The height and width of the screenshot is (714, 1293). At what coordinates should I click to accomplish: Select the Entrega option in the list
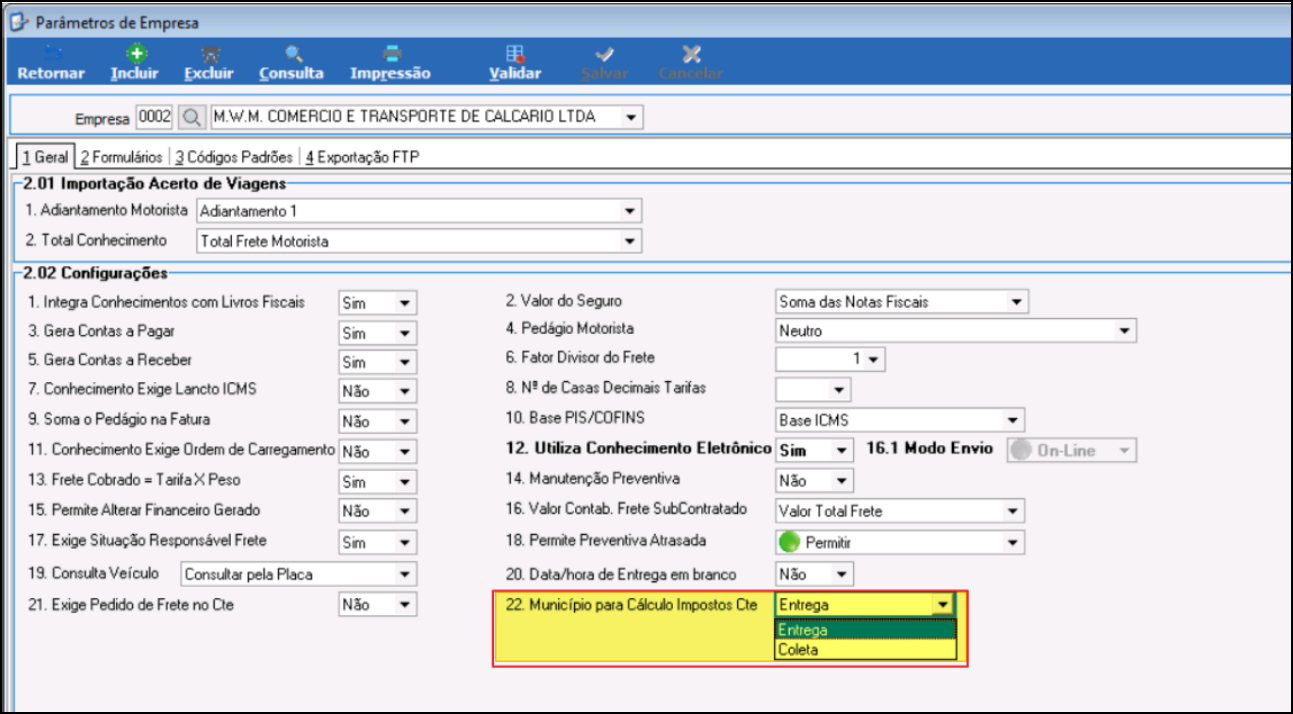point(866,630)
